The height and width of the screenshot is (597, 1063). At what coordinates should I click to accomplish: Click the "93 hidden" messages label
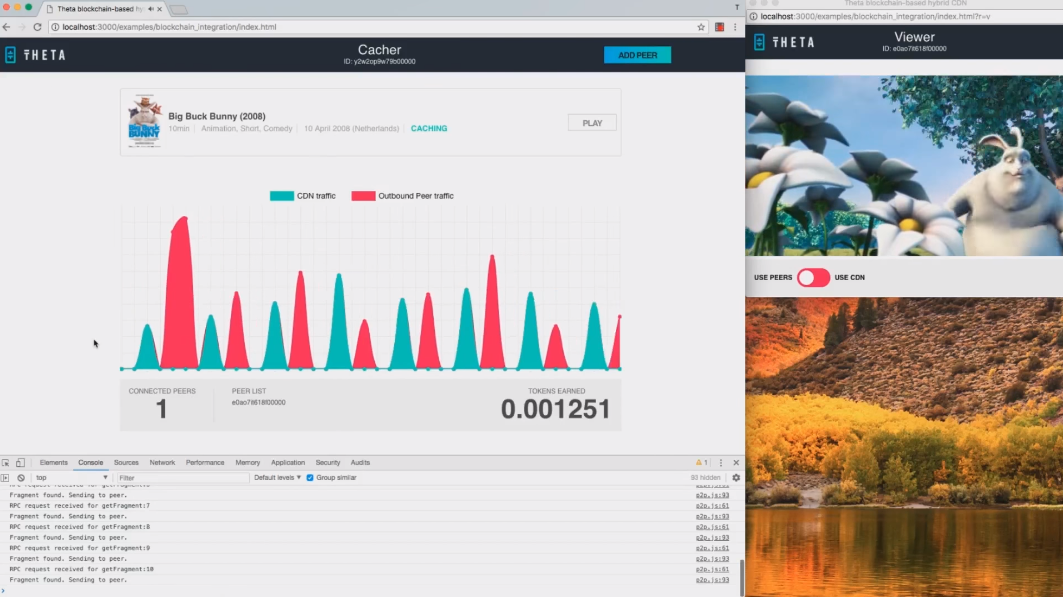[705, 478]
